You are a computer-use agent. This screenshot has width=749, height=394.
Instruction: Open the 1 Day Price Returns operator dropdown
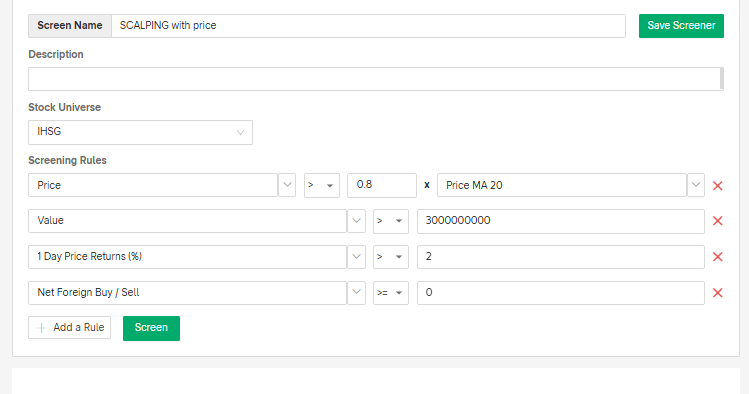click(x=391, y=257)
